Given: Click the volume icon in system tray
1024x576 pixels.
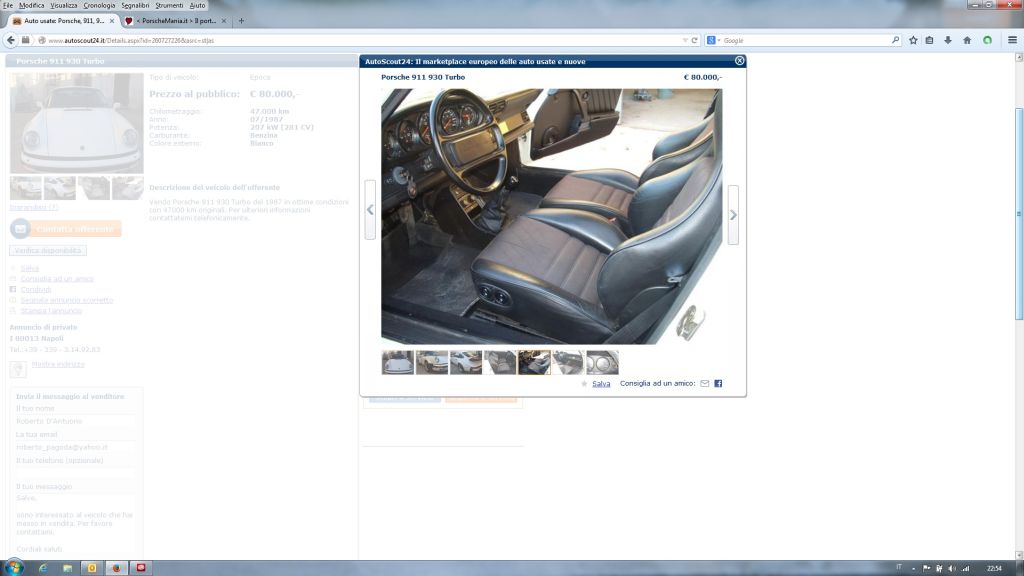Looking at the screenshot, I should click(952, 568).
